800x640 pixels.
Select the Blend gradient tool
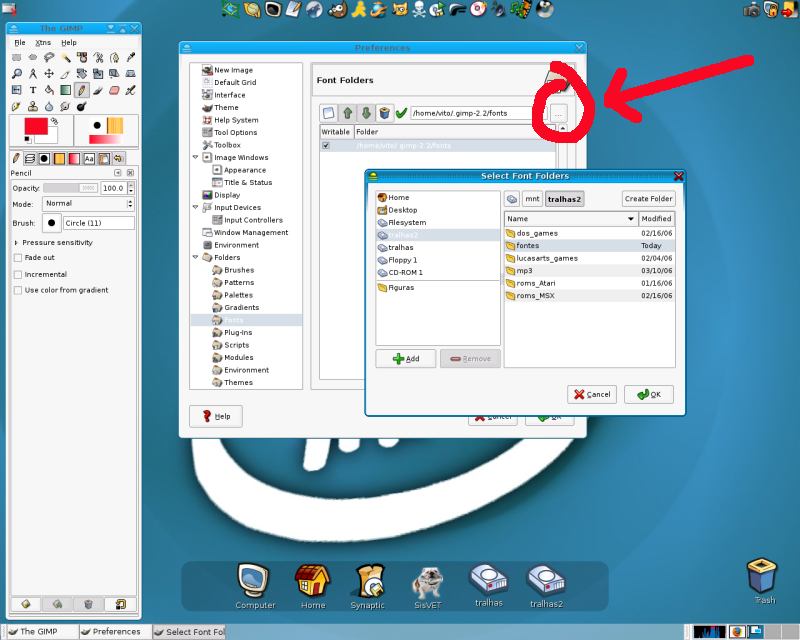tap(65, 90)
